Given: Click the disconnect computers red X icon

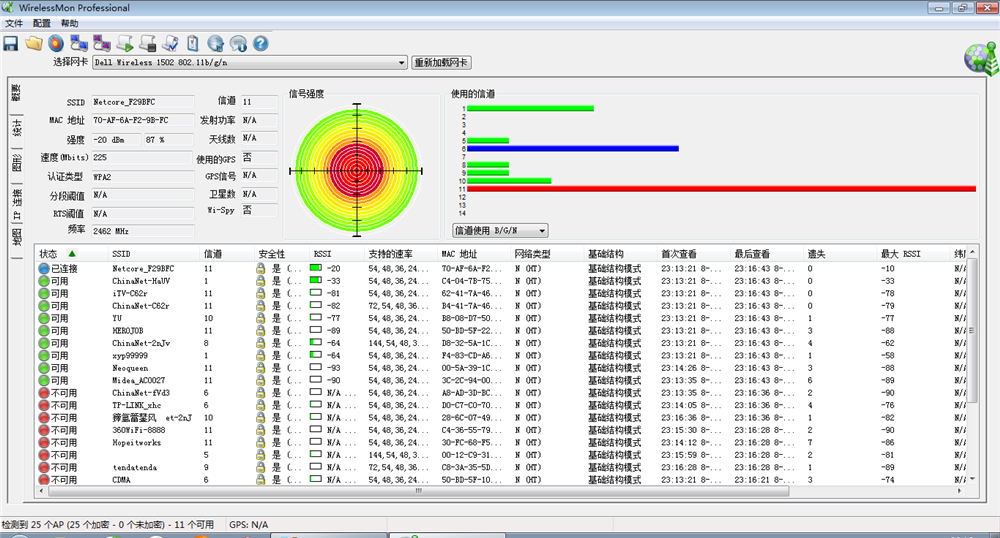Looking at the screenshot, I should [102, 43].
